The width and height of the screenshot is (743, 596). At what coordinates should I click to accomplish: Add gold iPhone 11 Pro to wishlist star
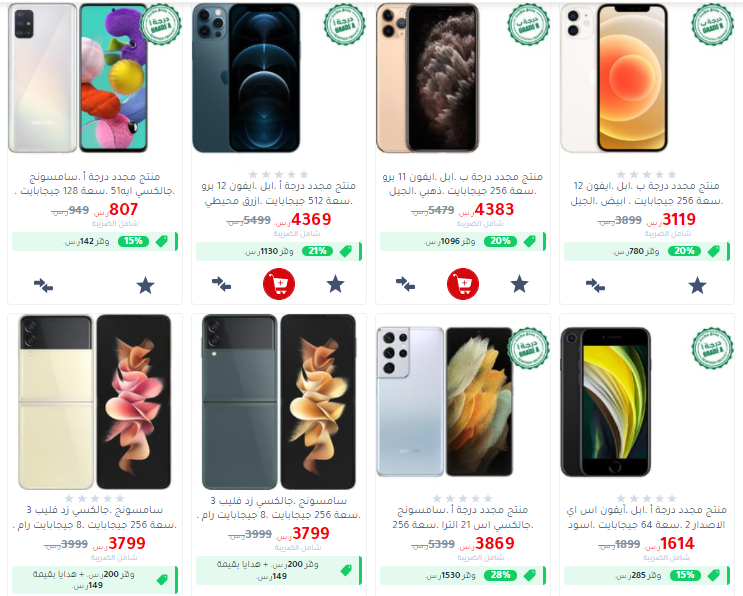(519, 284)
